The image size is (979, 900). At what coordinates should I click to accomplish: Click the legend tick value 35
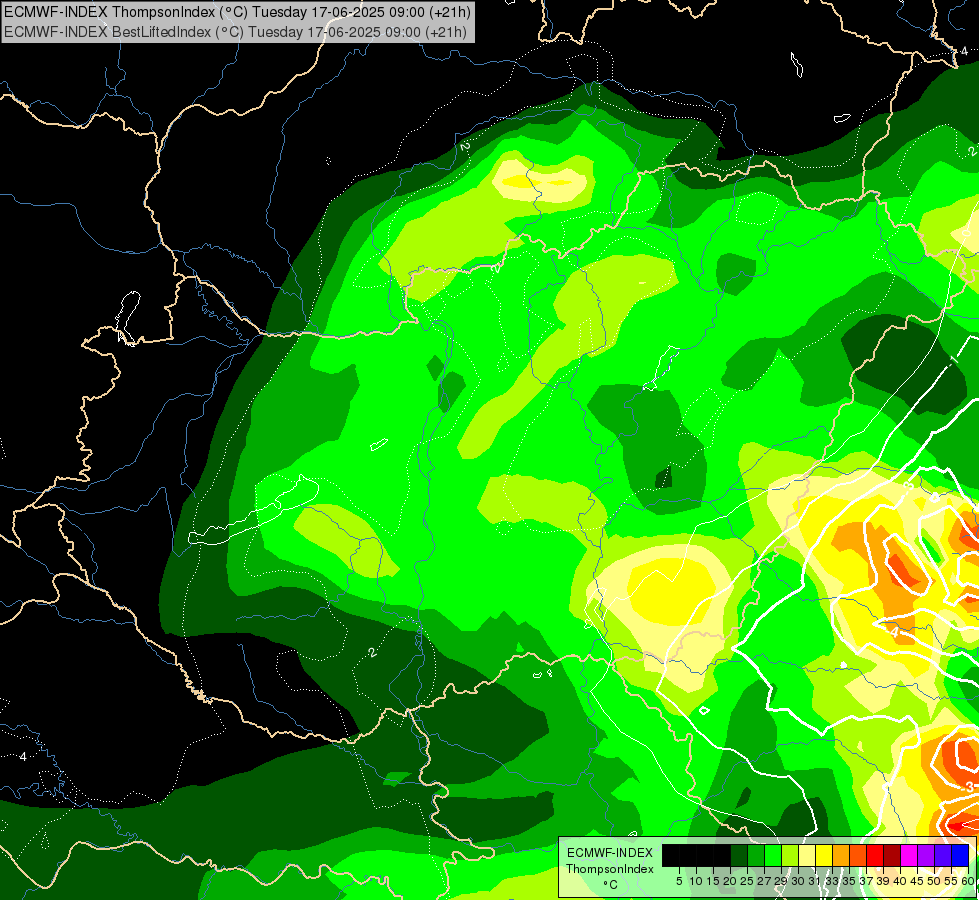[849, 881]
